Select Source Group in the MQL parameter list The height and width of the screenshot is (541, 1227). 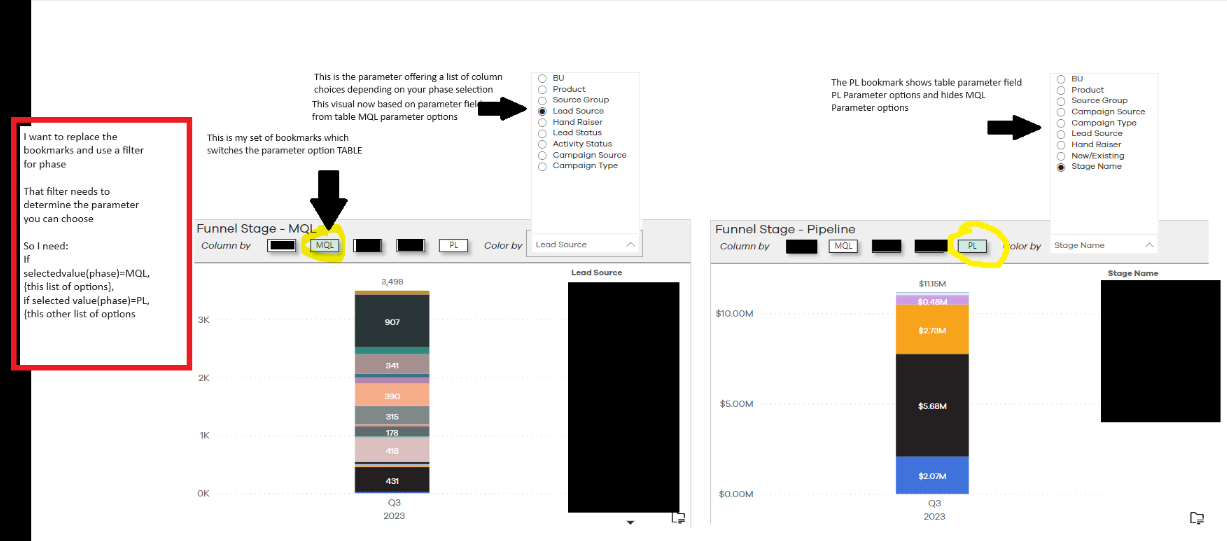[542, 100]
